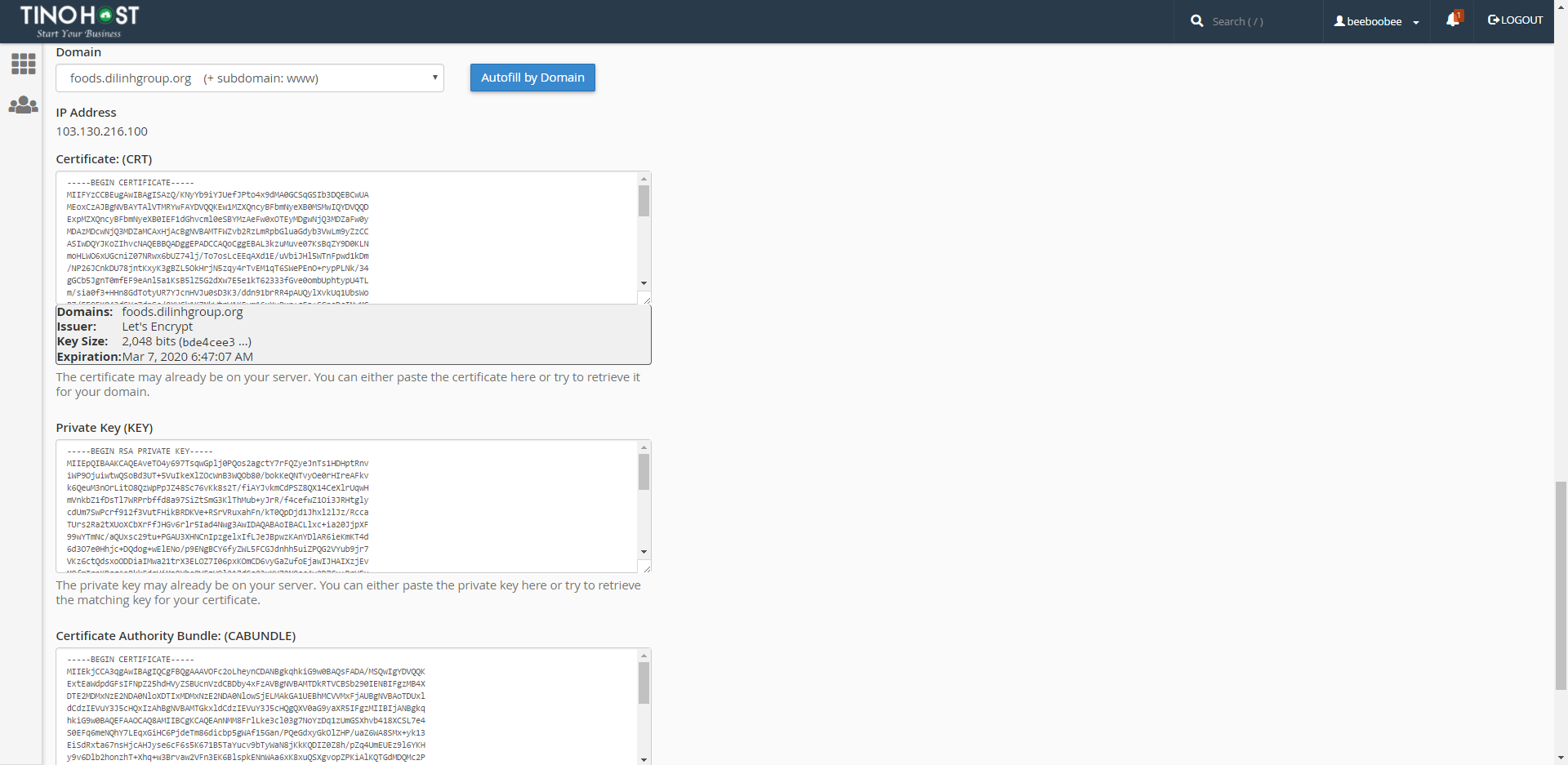This screenshot has height=765, width=1568.
Task: Click the 'BEGIN RSA PRIVATE KEY' line
Action: point(140,451)
